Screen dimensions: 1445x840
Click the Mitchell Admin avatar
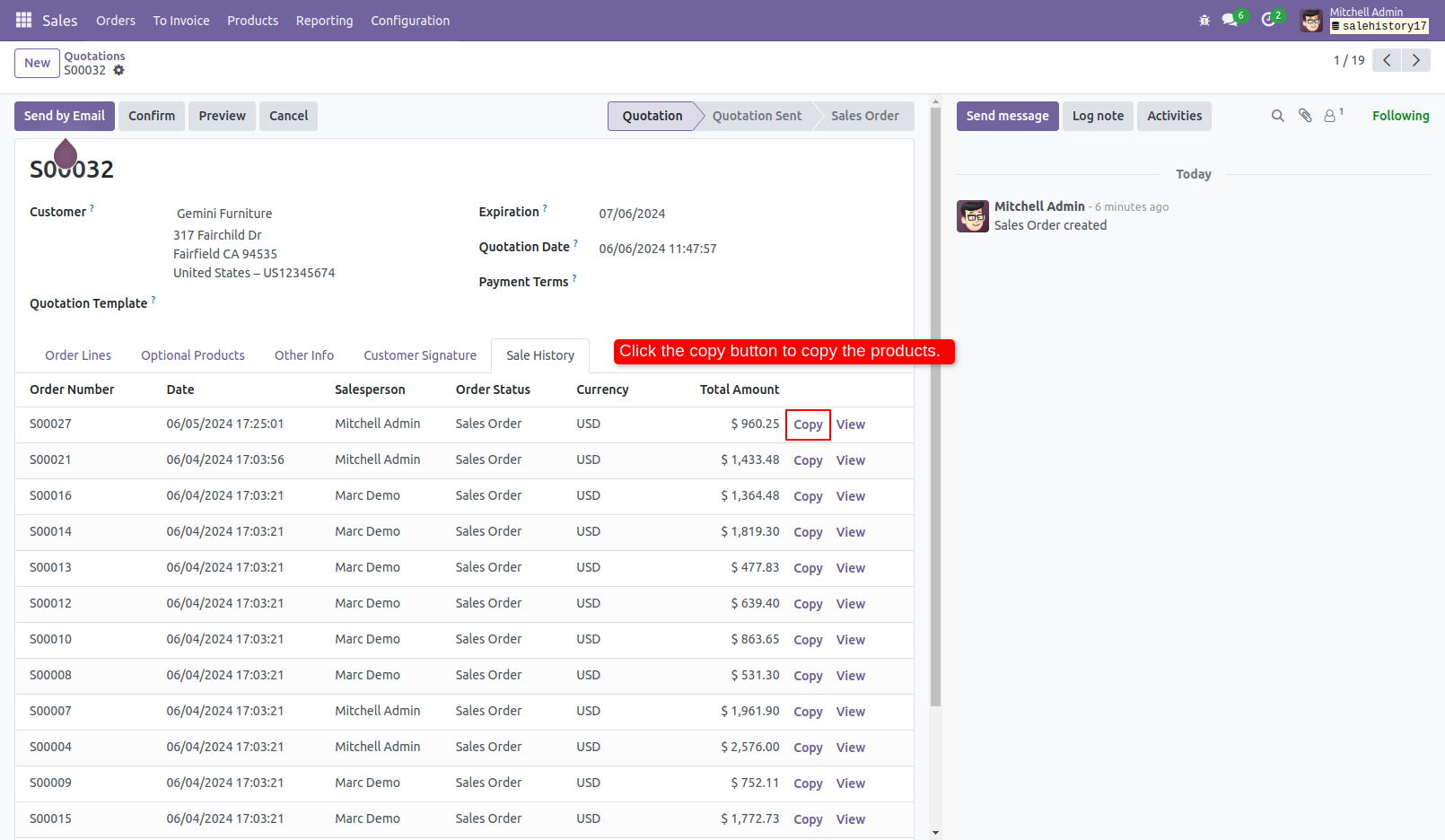point(1310,20)
